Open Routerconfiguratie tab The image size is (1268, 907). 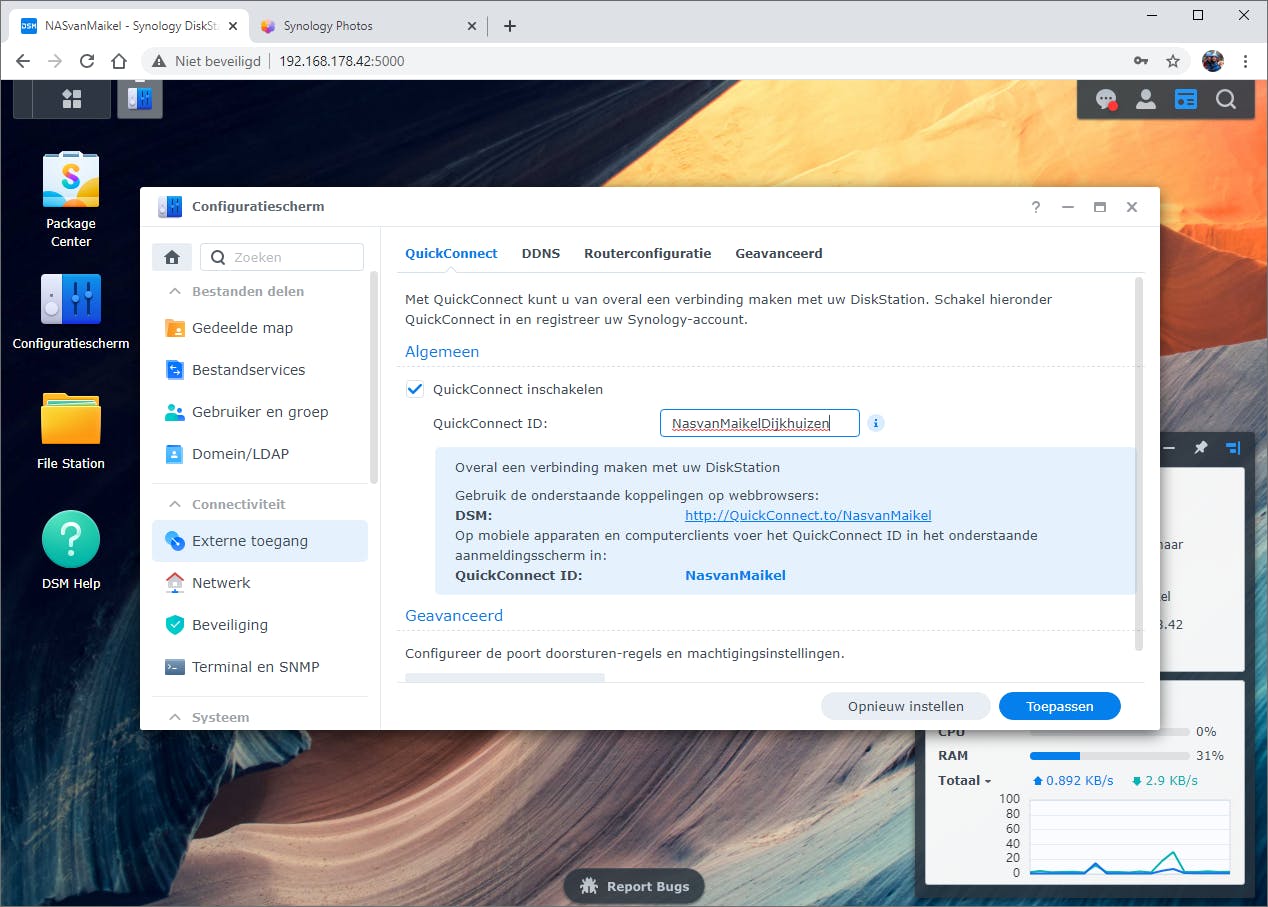click(648, 253)
